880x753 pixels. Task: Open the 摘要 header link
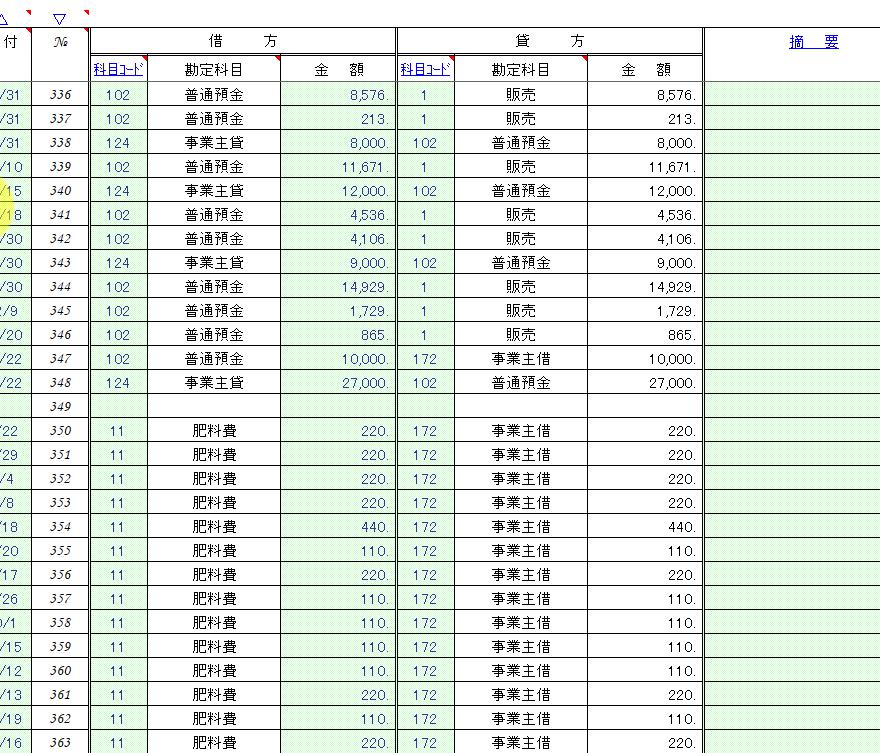[x=813, y=42]
